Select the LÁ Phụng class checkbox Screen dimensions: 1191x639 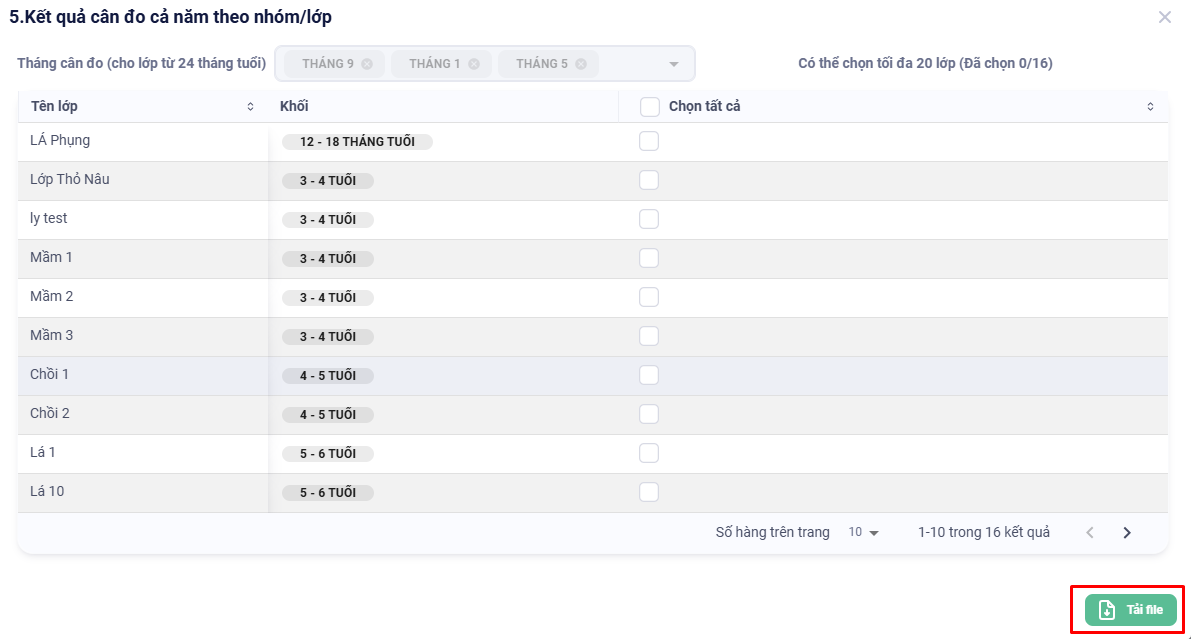click(649, 141)
